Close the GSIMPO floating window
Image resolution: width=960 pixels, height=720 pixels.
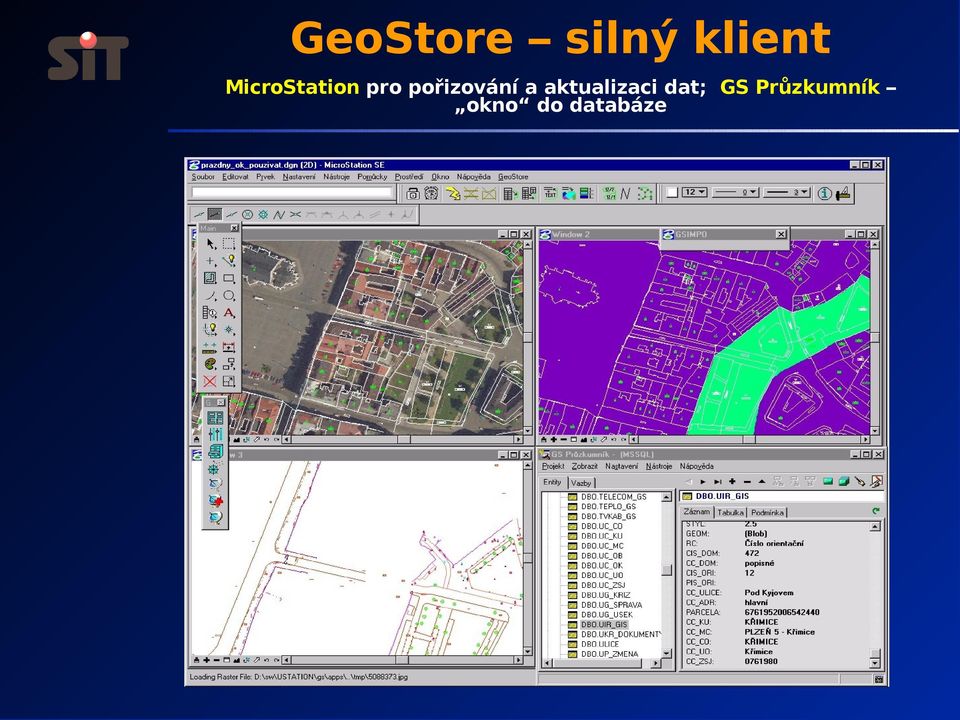point(781,234)
